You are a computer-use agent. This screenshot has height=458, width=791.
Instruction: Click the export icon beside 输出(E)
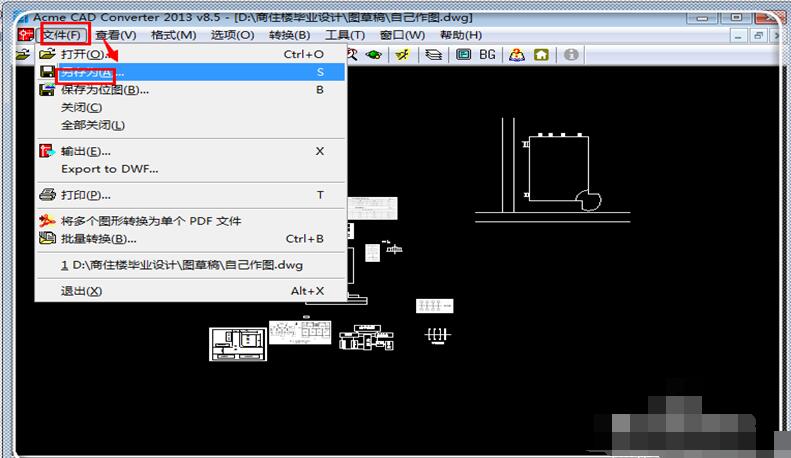click(47, 151)
